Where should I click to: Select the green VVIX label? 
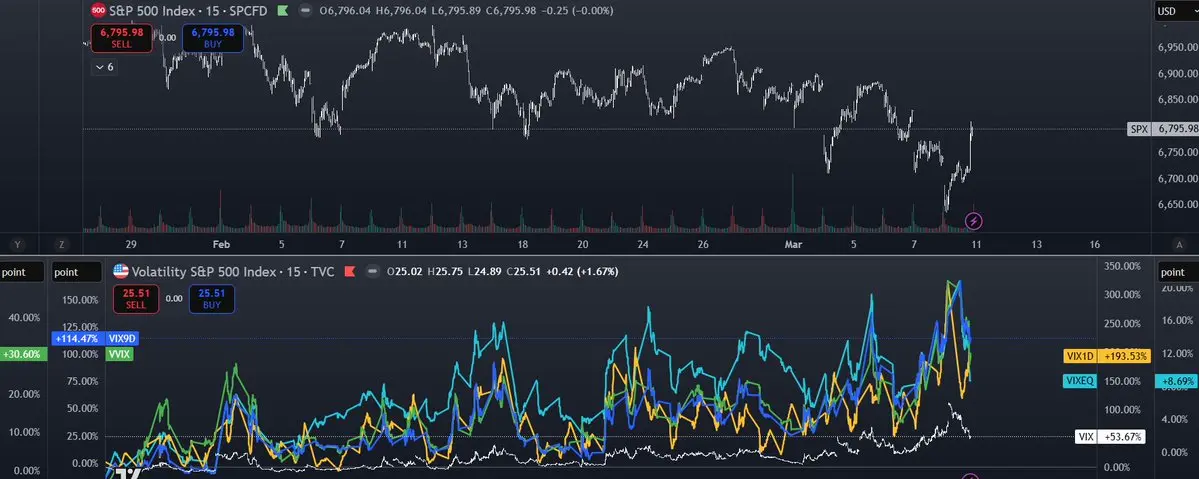(x=120, y=354)
